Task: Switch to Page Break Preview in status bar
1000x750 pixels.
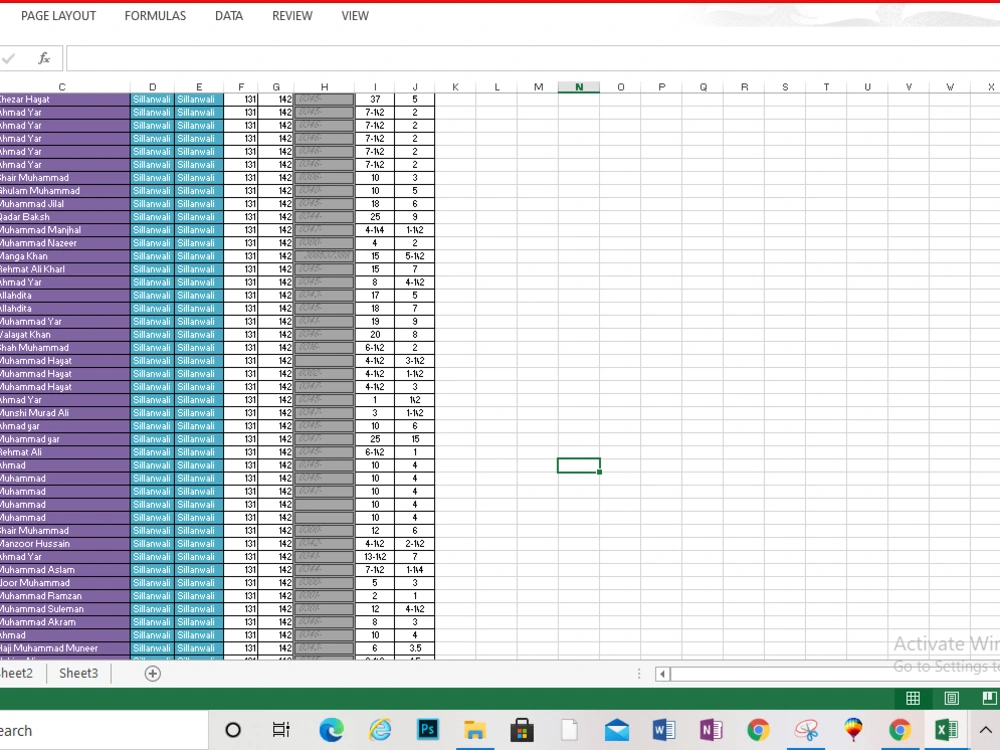Action: (x=990, y=698)
